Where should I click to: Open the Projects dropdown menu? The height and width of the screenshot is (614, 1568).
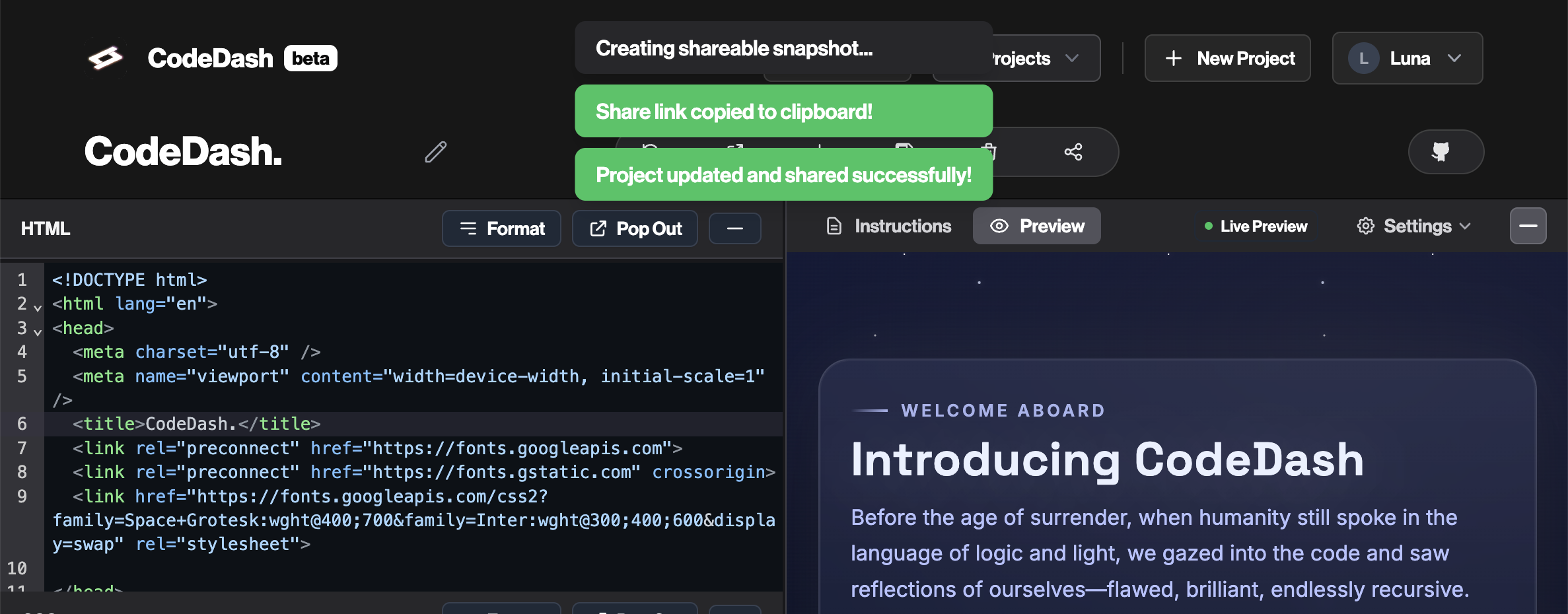coord(1030,58)
